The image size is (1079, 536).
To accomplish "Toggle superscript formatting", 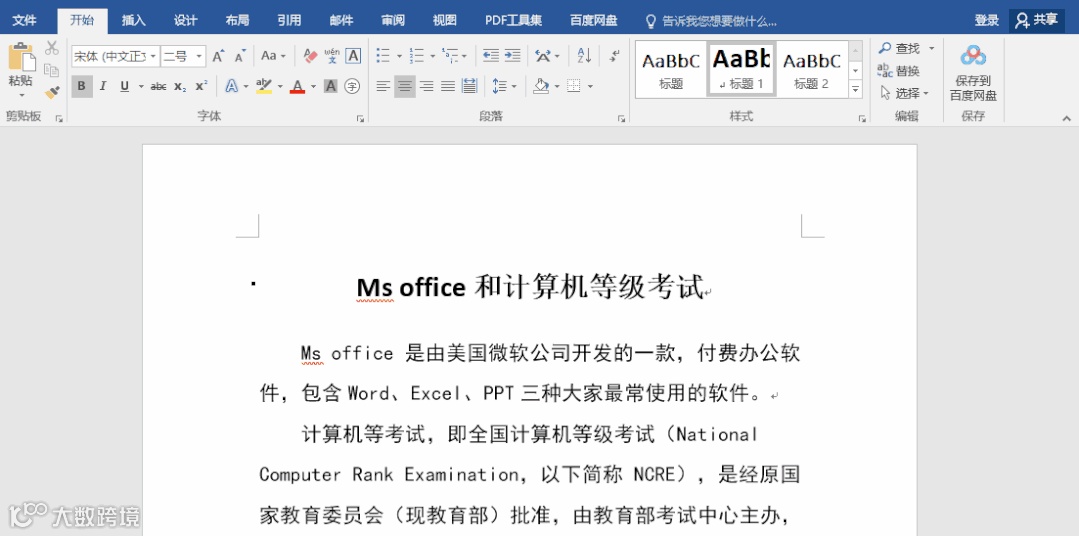I will [x=201, y=86].
